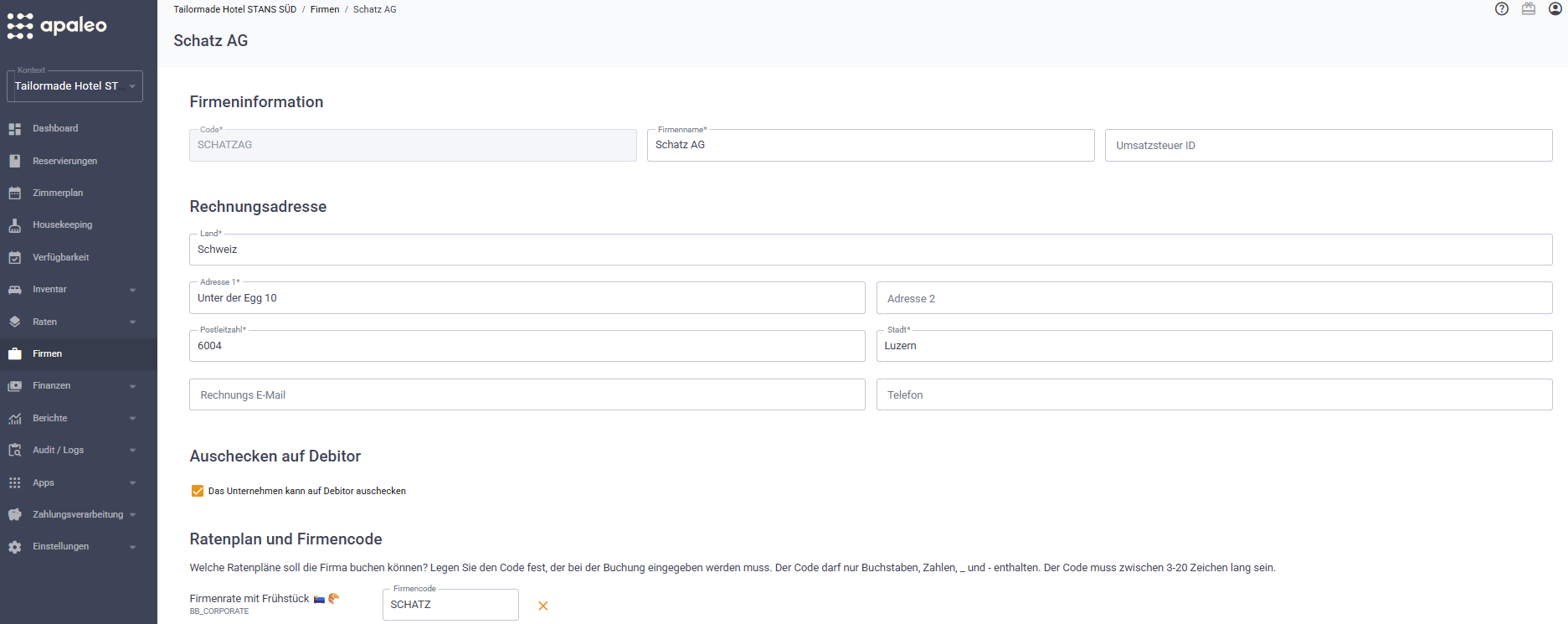
Task: Click the Inventar bed icon
Action: 15,290
